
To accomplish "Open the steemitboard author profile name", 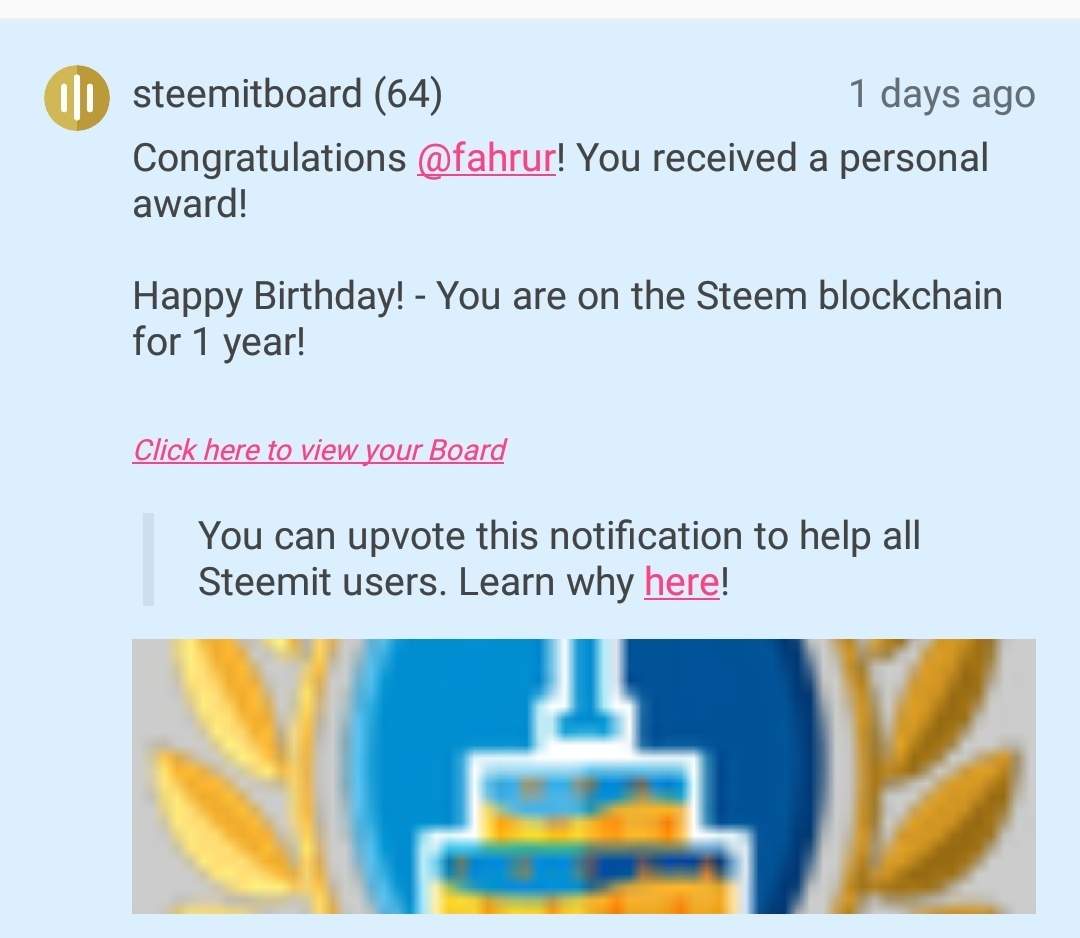I will (247, 95).
